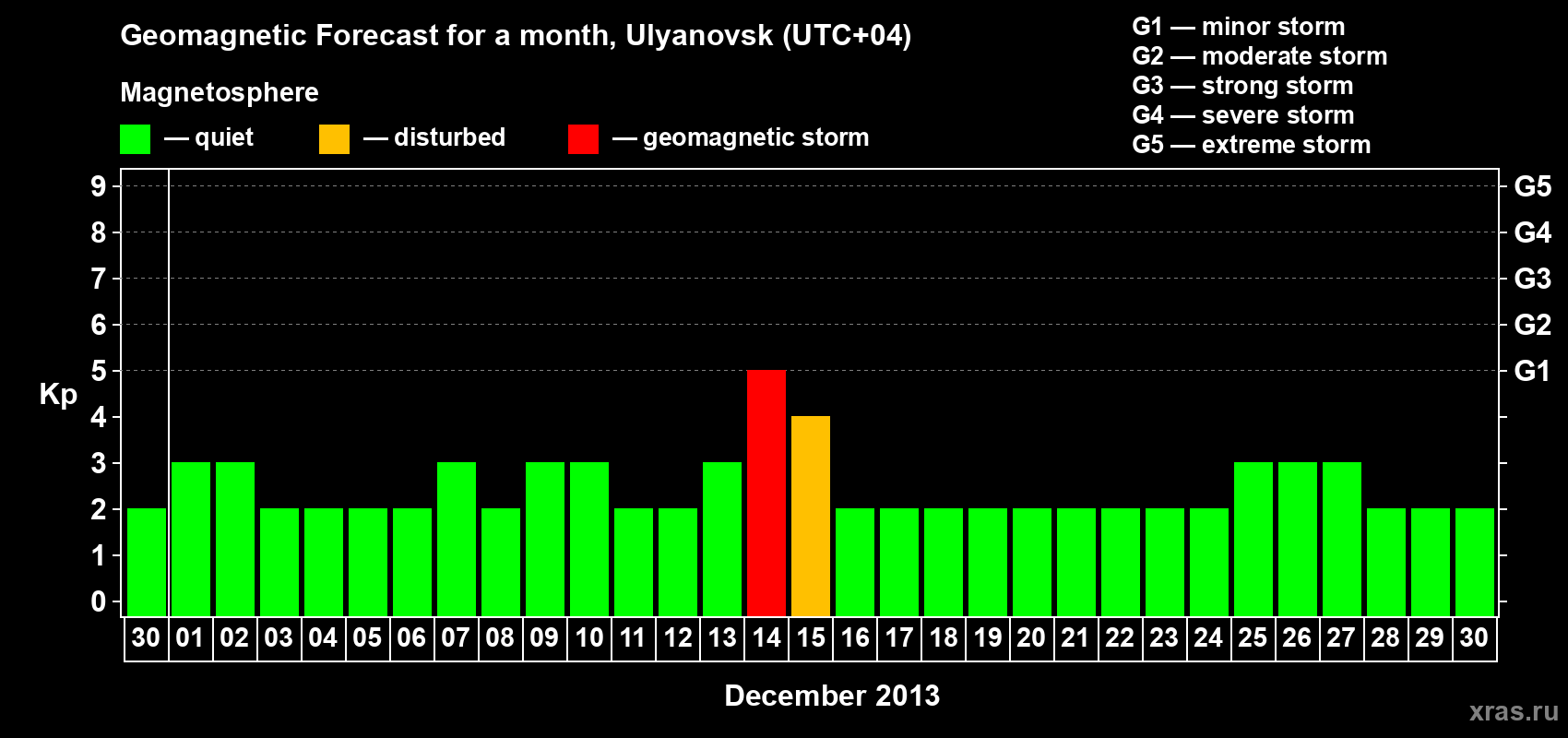Click the green bar for day 07
This screenshot has height=738, width=1568.
point(457,539)
